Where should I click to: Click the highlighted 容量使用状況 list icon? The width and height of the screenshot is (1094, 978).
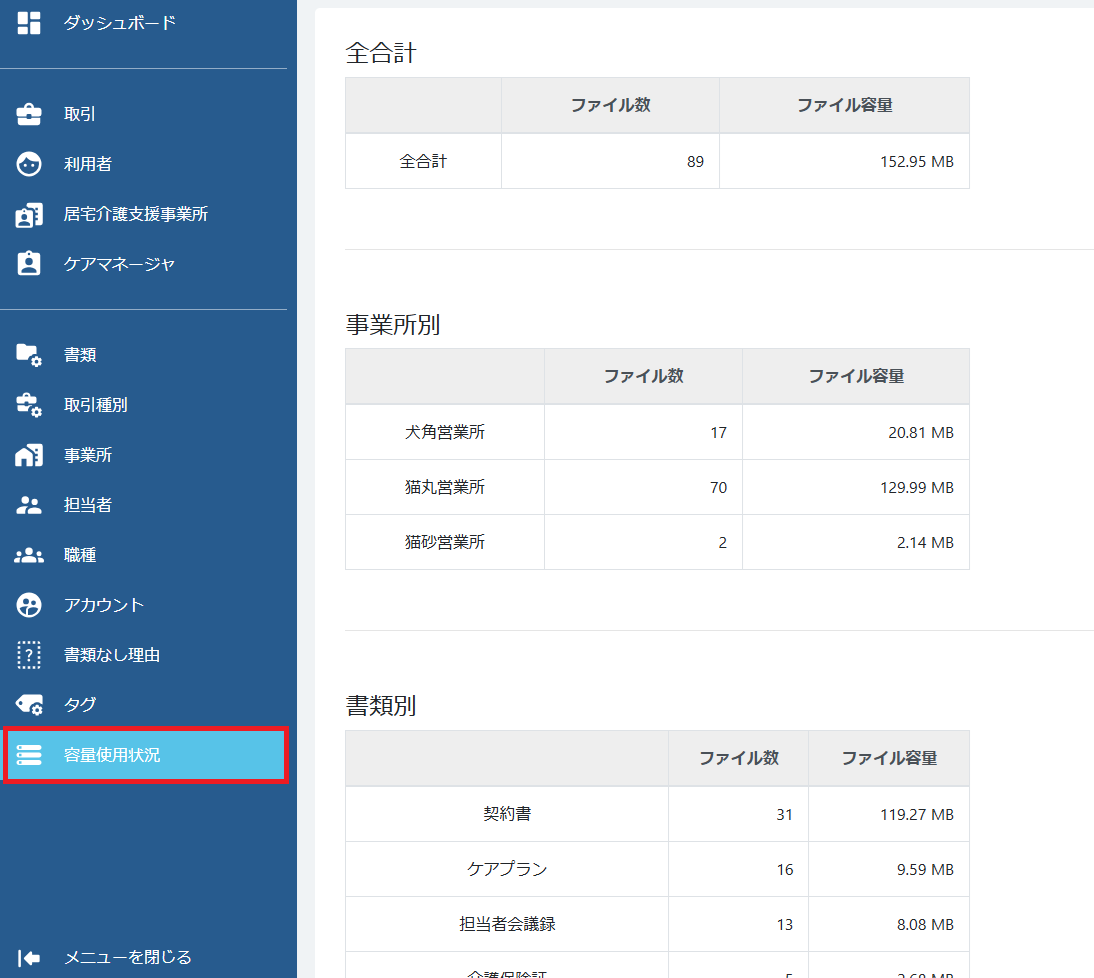click(28, 756)
